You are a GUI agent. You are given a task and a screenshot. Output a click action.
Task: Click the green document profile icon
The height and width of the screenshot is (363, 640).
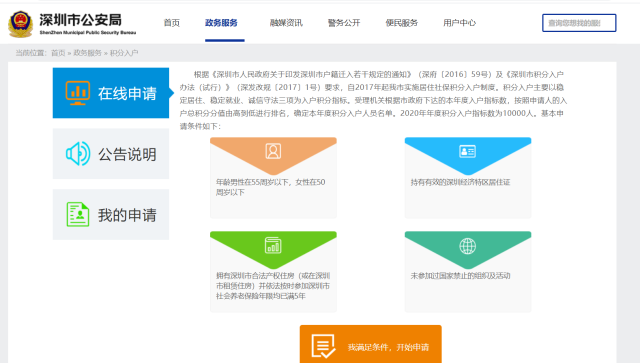click(78, 214)
